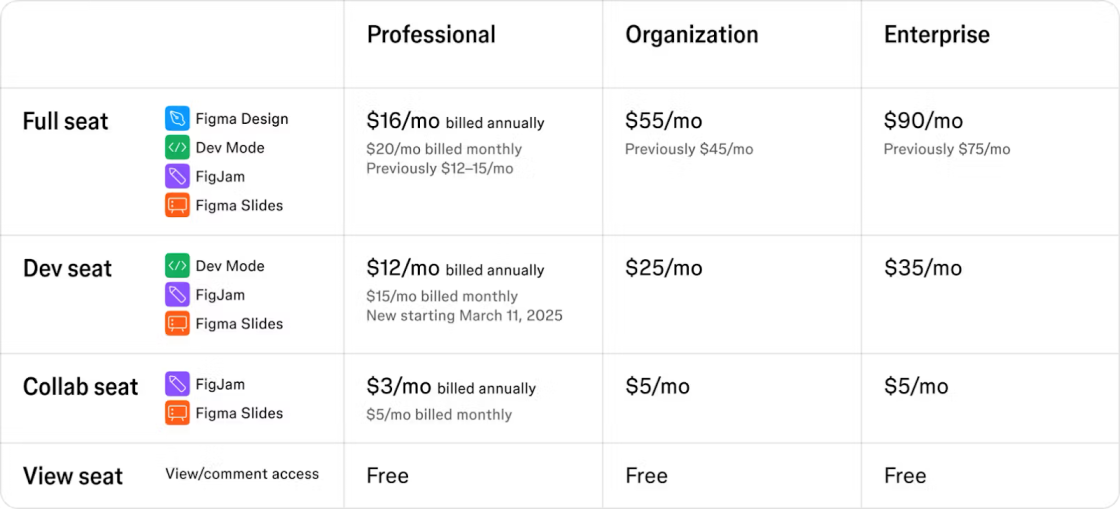Image resolution: width=1120 pixels, height=509 pixels.
Task: Select the Organization column header
Action: pyautogui.click(x=691, y=35)
